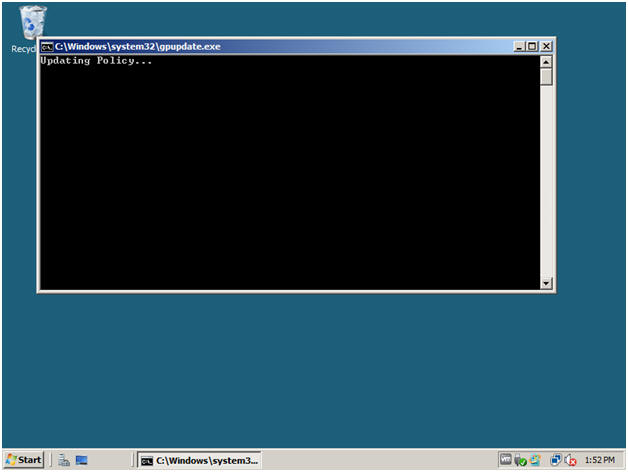This screenshot has height=472, width=628.
Task: Open the console window's system menu icon
Action: [x=47, y=46]
